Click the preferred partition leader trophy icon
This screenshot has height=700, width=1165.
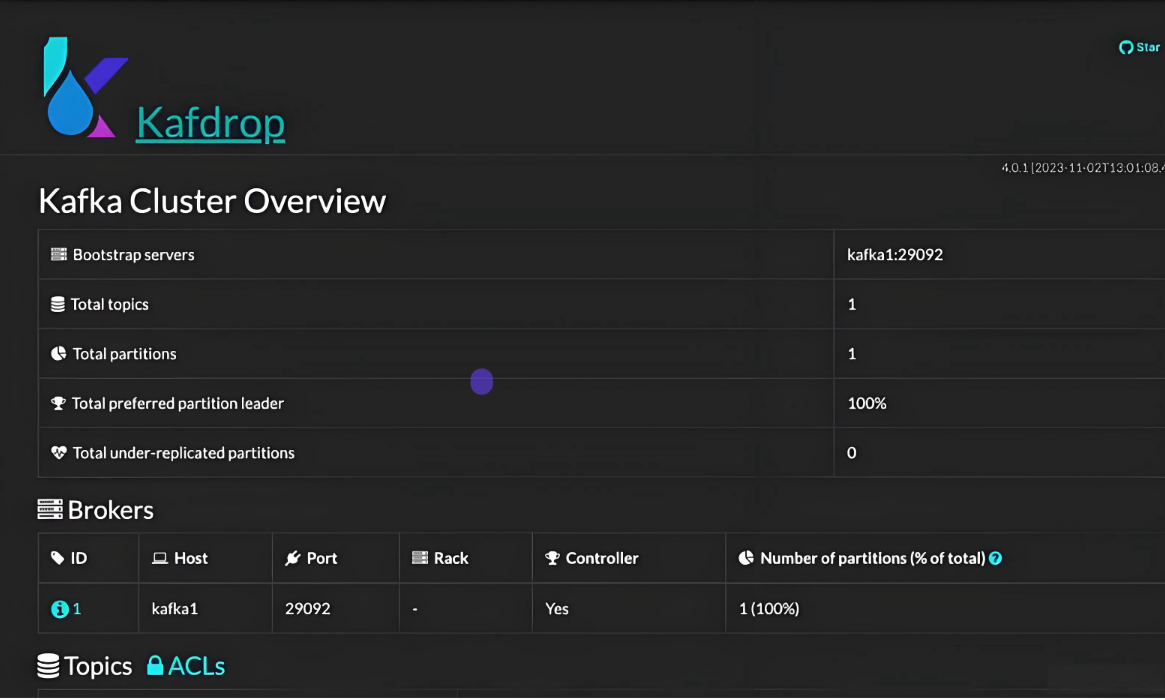pyautogui.click(x=58, y=404)
